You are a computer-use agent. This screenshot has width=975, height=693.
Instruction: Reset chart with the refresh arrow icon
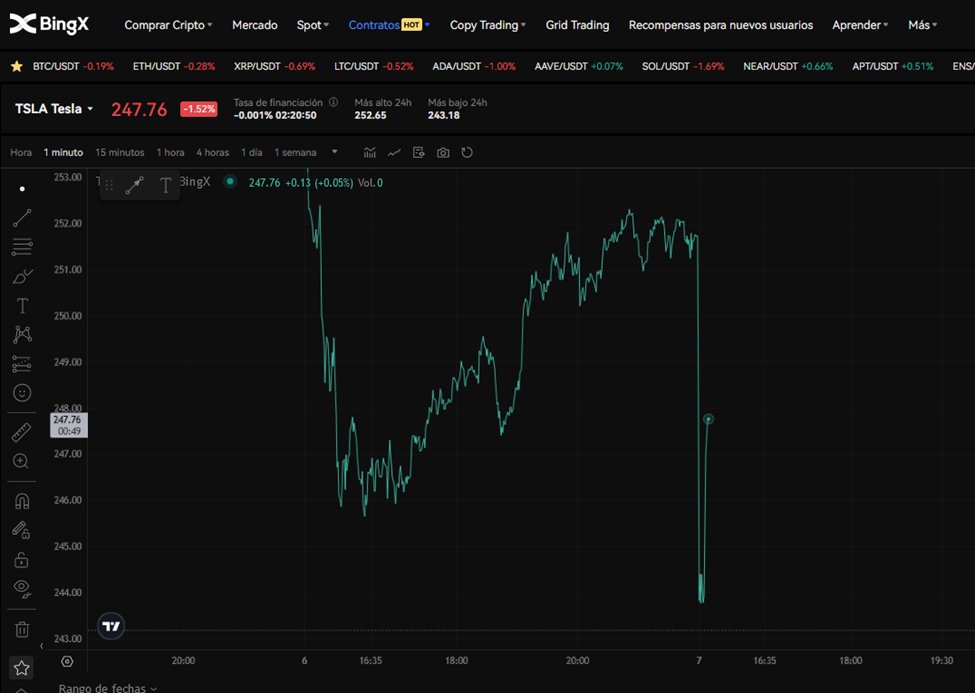pyautogui.click(x=467, y=152)
